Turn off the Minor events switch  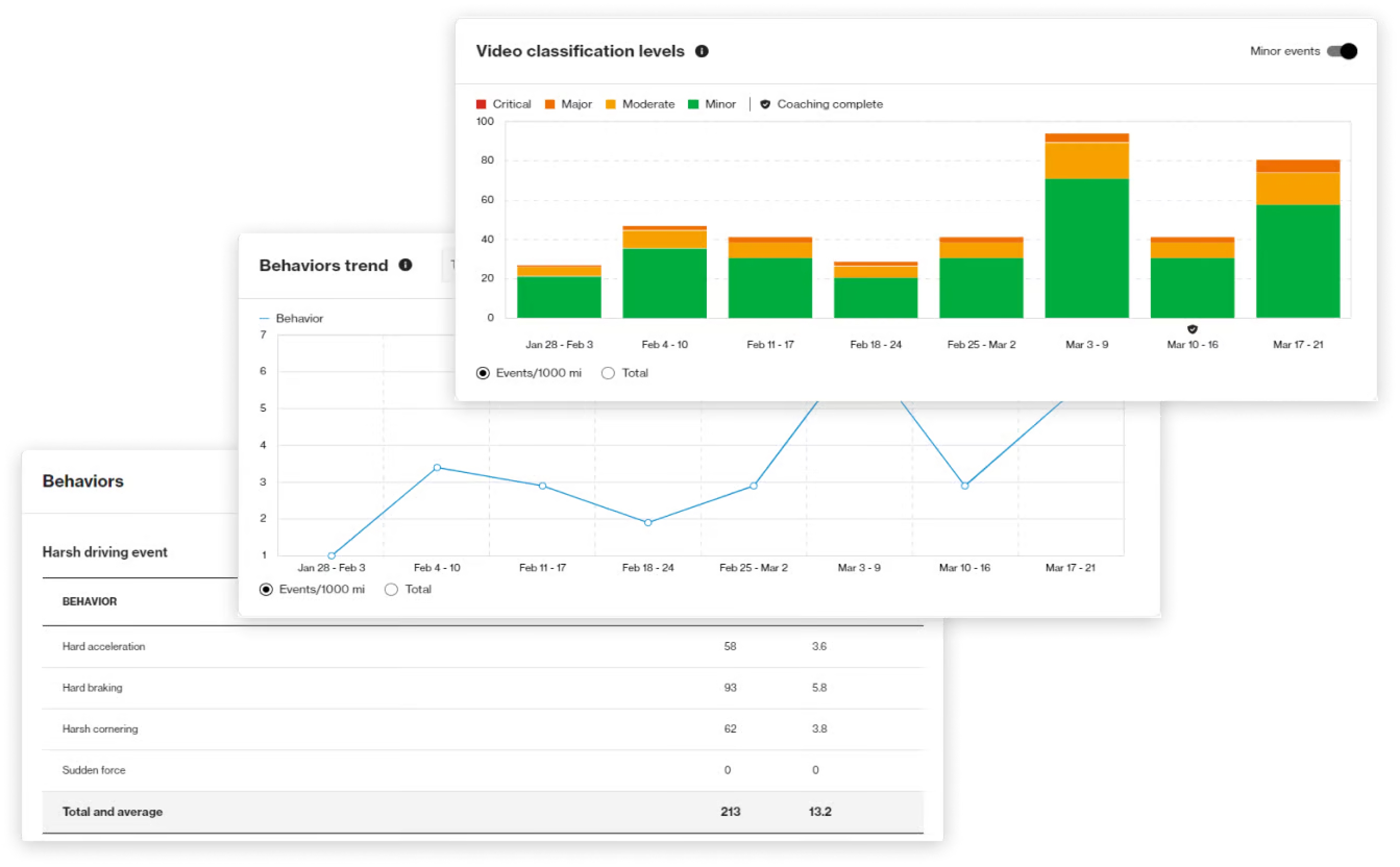(x=1342, y=51)
